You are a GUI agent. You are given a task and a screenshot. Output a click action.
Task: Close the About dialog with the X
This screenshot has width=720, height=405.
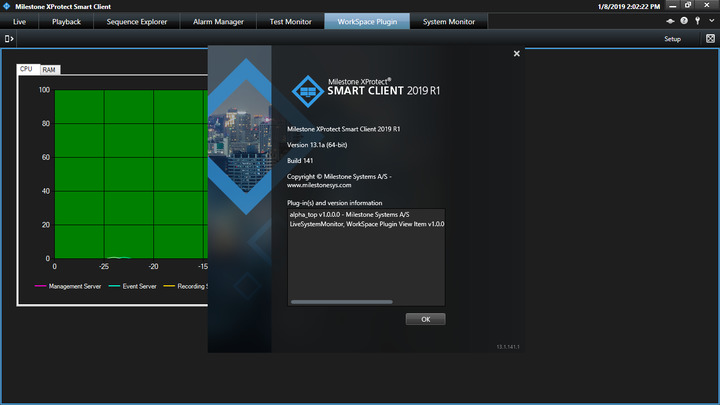click(516, 54)
